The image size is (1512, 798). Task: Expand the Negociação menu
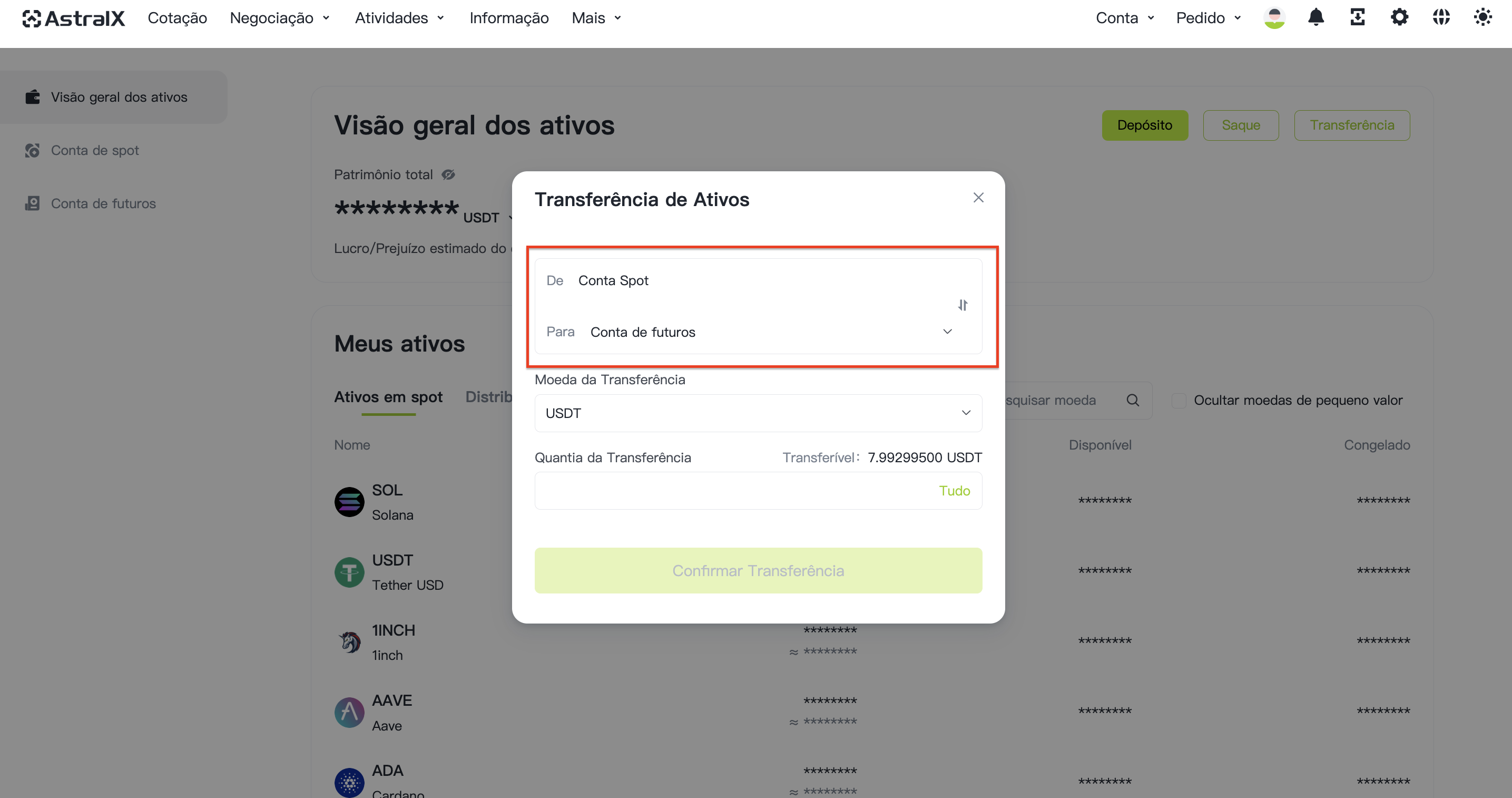coord(280,18)
